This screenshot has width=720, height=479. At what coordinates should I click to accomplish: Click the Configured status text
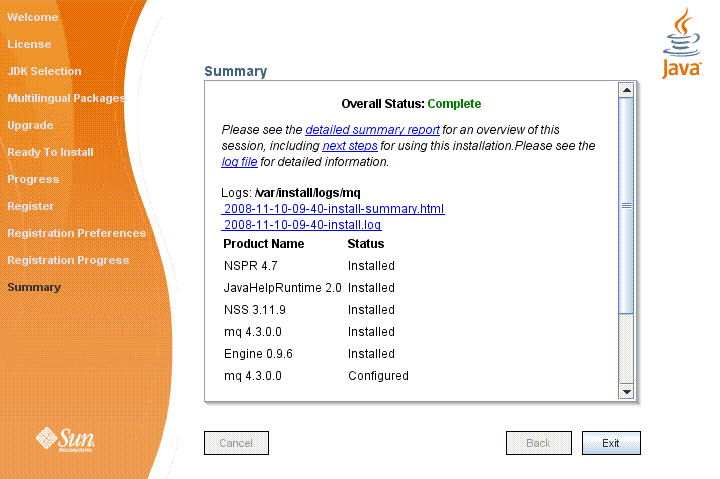[378, 376]
